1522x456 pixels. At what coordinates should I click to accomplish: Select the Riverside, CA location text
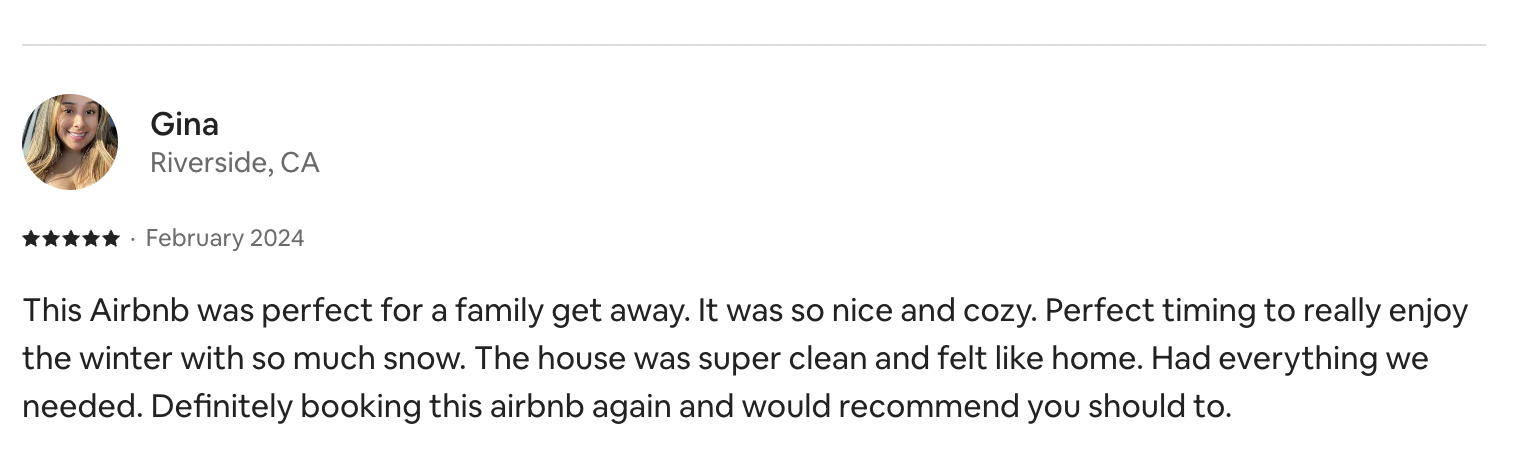(x=234, y=162)
